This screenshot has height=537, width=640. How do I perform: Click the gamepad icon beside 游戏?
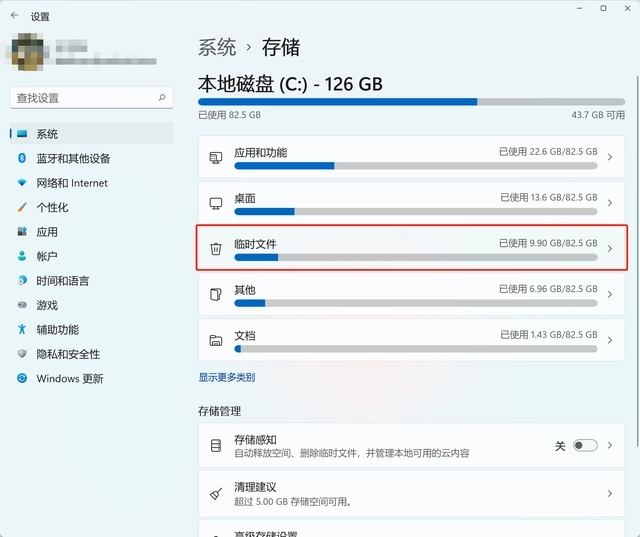pos(22,305)
